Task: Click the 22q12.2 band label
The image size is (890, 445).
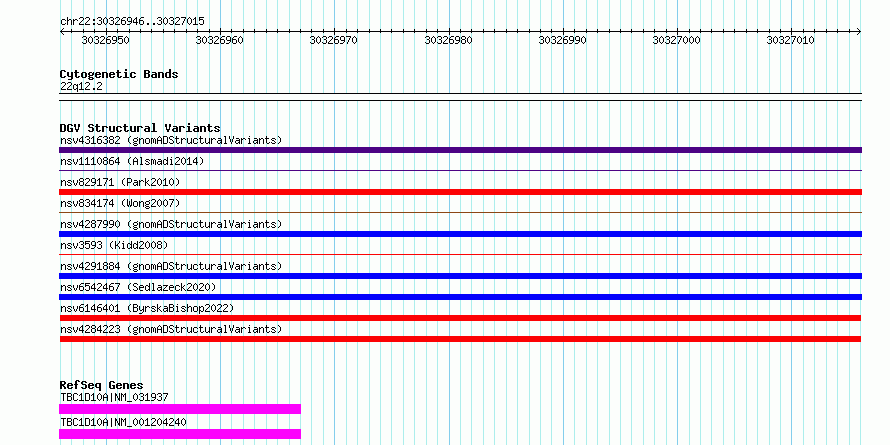Action: [81, 87]
